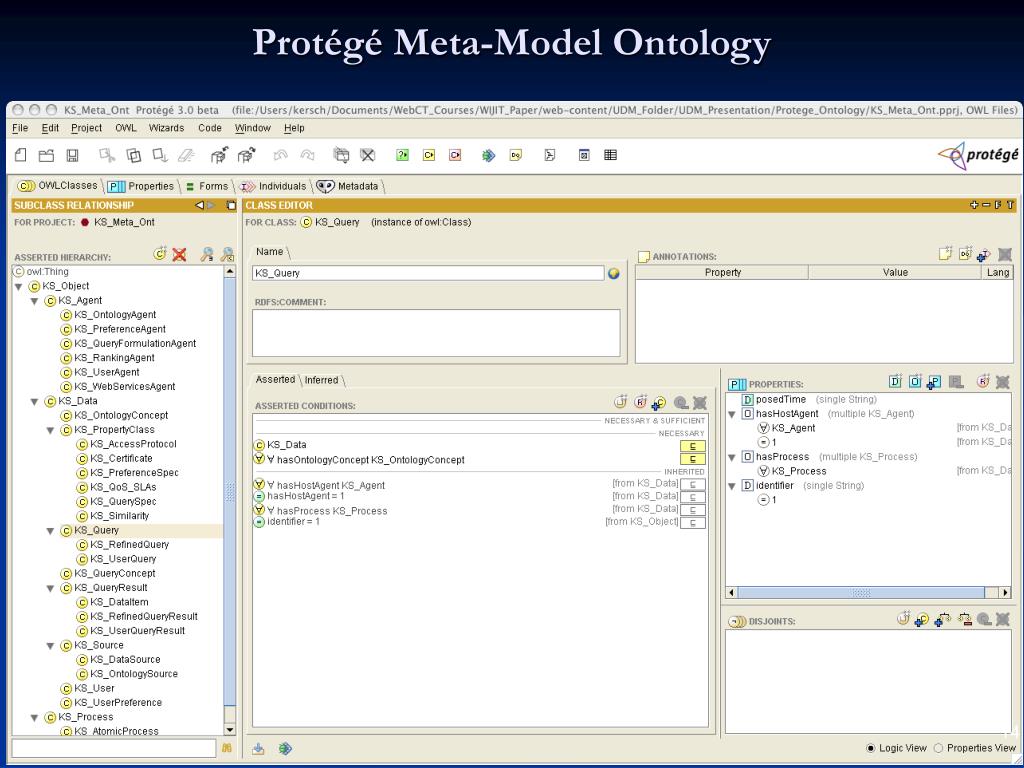Viewport: 1024px width, 768px height.
Task: Open the Wizards menu
Action: point(167,128)
